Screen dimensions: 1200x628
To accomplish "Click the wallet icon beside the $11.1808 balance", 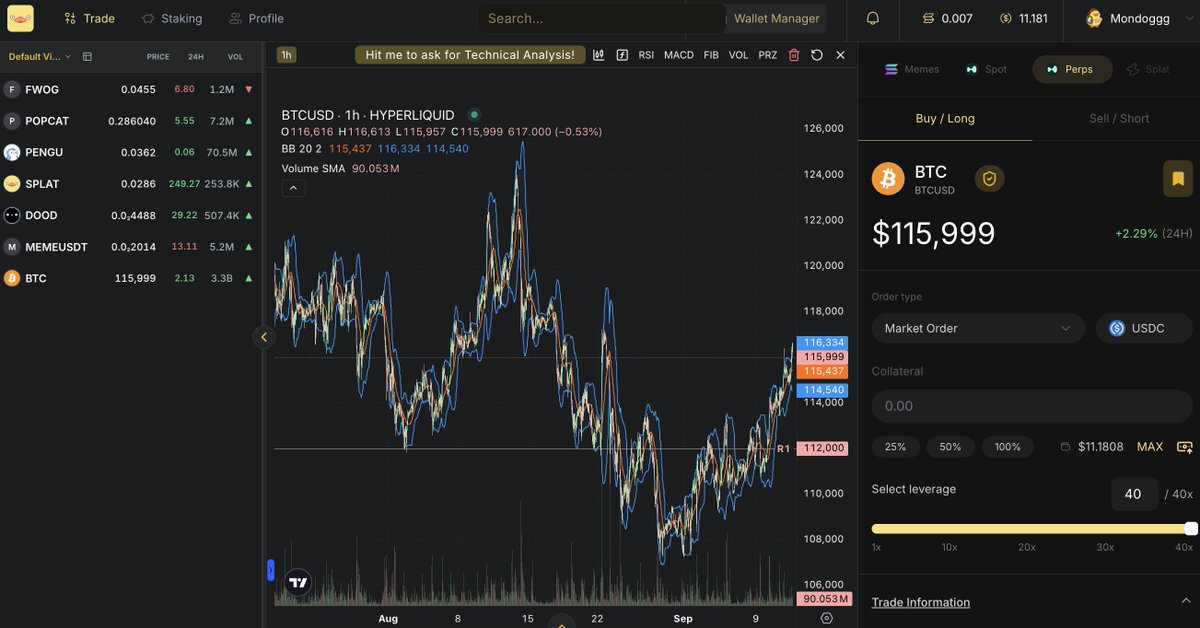I will [1065, 447].
